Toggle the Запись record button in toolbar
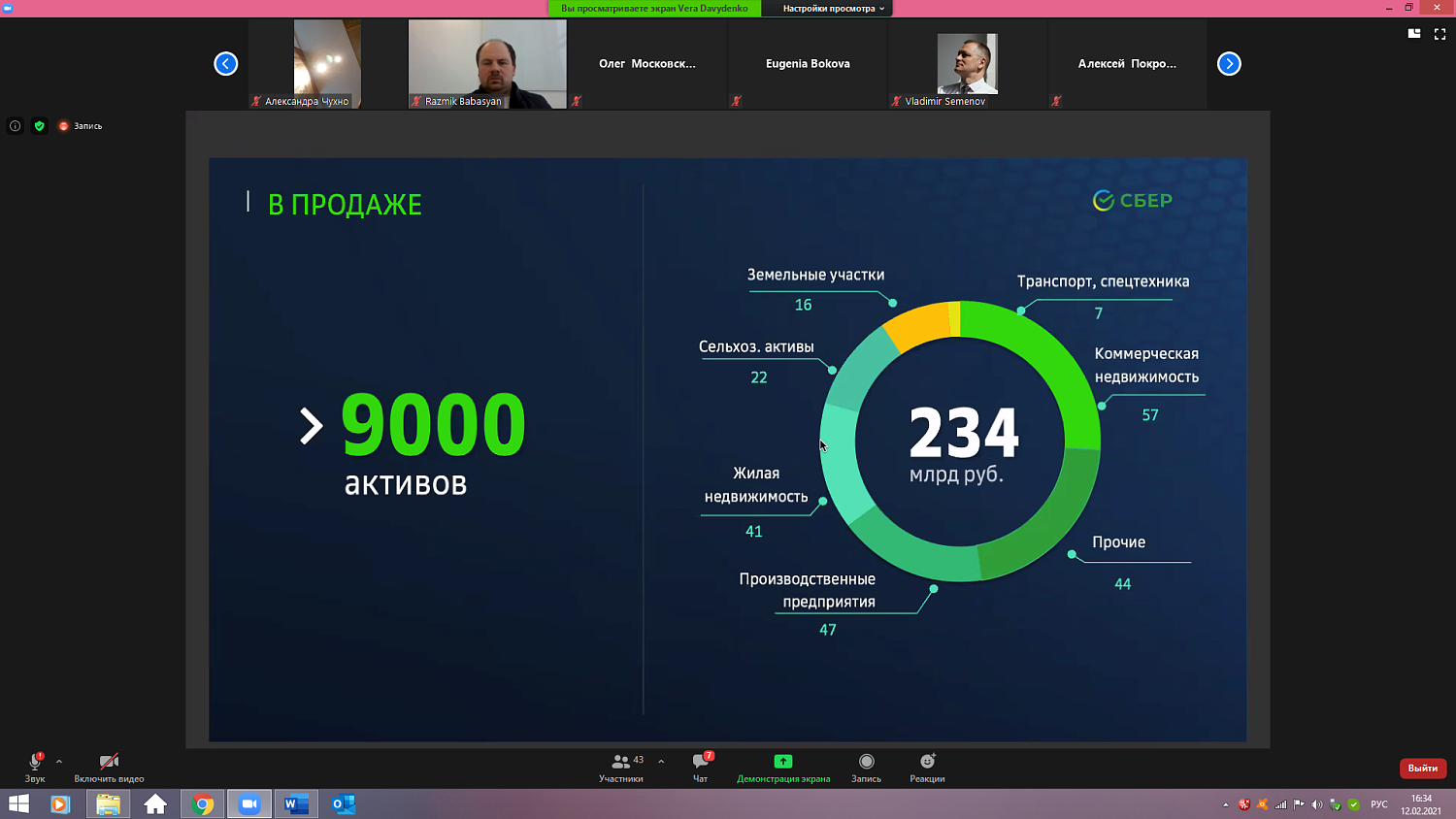The image size is (1456, 819). [867, 767]
